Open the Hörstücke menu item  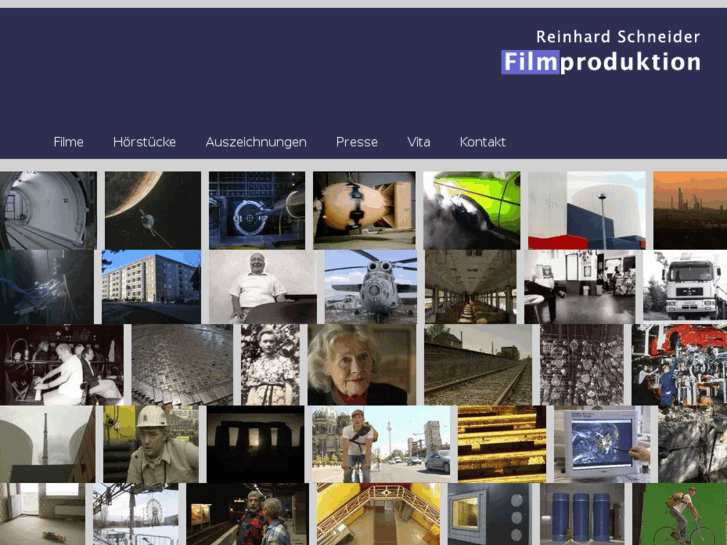coord(144,142)
